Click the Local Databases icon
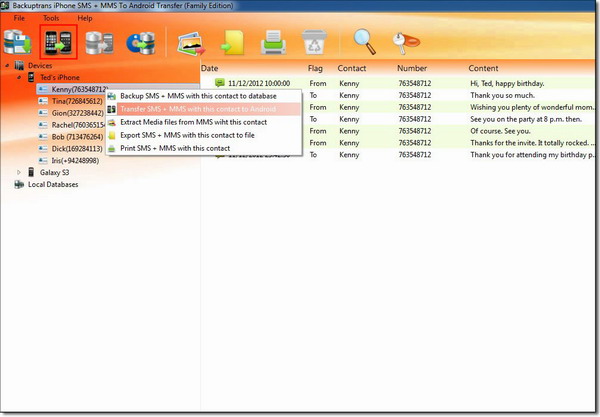The height and width of the screenshot is (417, 600). click(x=19, y=184)
